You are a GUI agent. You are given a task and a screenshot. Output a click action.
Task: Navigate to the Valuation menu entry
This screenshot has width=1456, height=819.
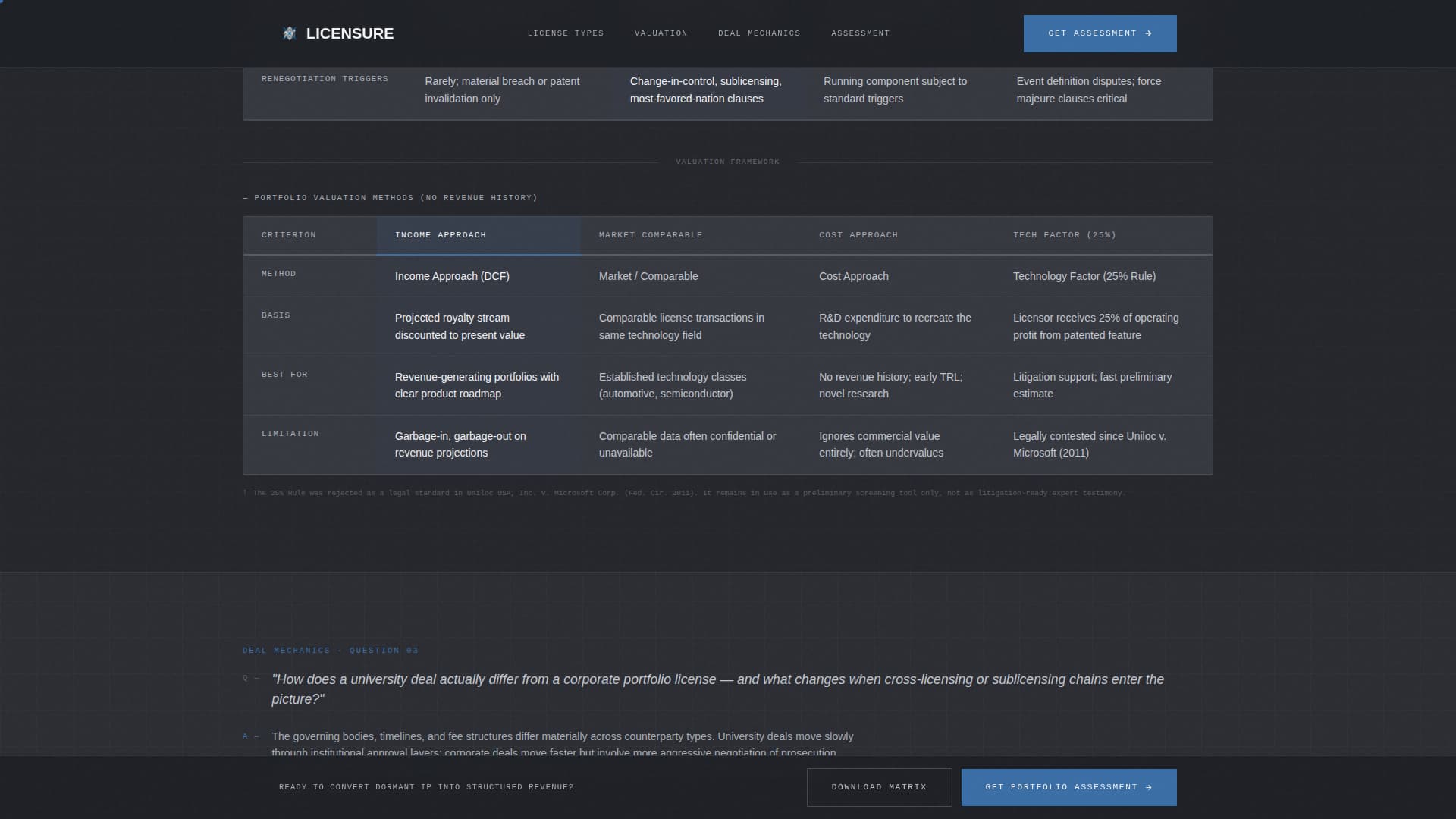(x=661, y=33)
